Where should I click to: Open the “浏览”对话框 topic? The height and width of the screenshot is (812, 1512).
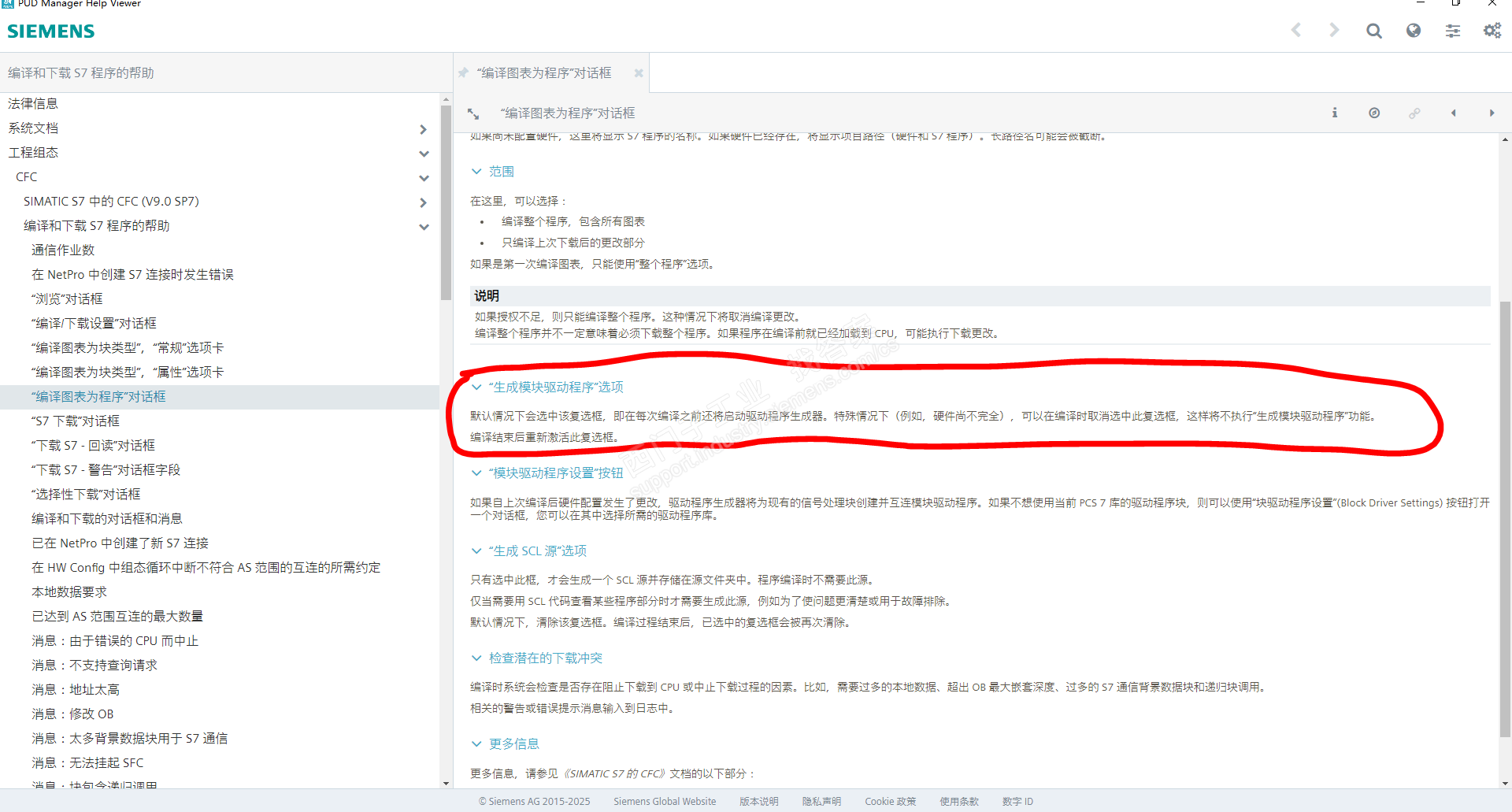point(67,298)
